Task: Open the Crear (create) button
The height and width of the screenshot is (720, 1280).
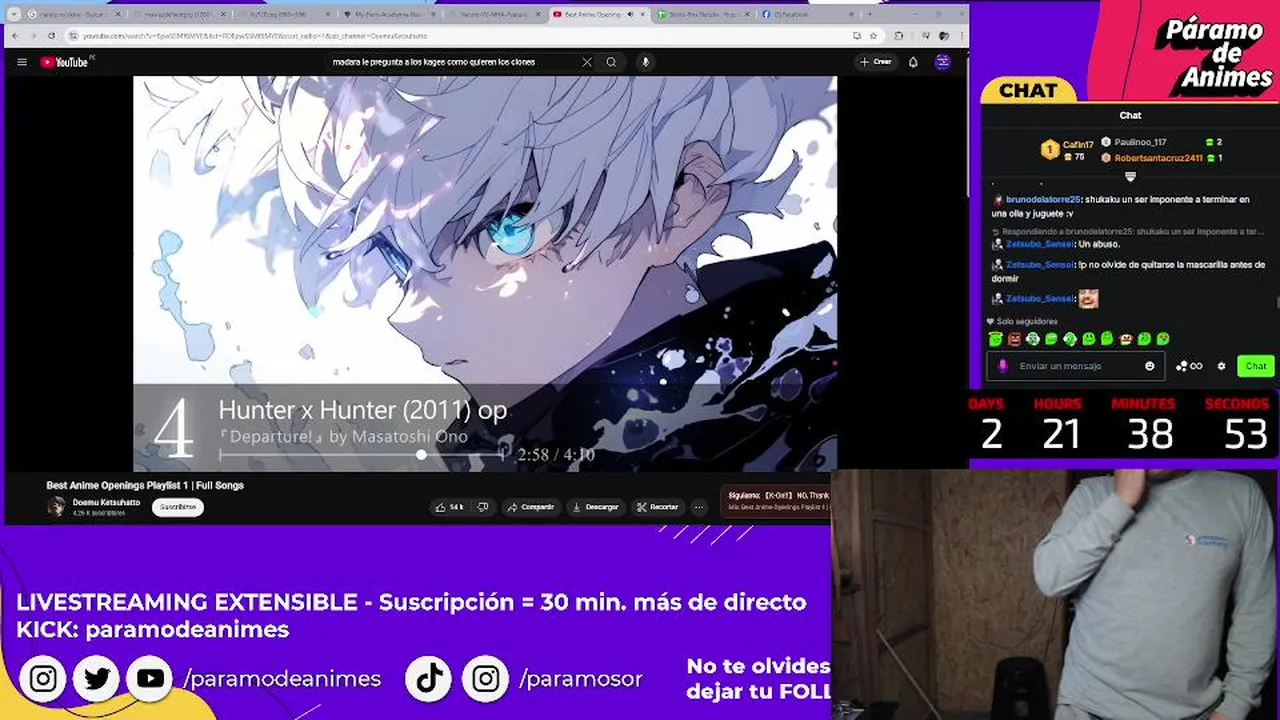Action: point(875,62)
